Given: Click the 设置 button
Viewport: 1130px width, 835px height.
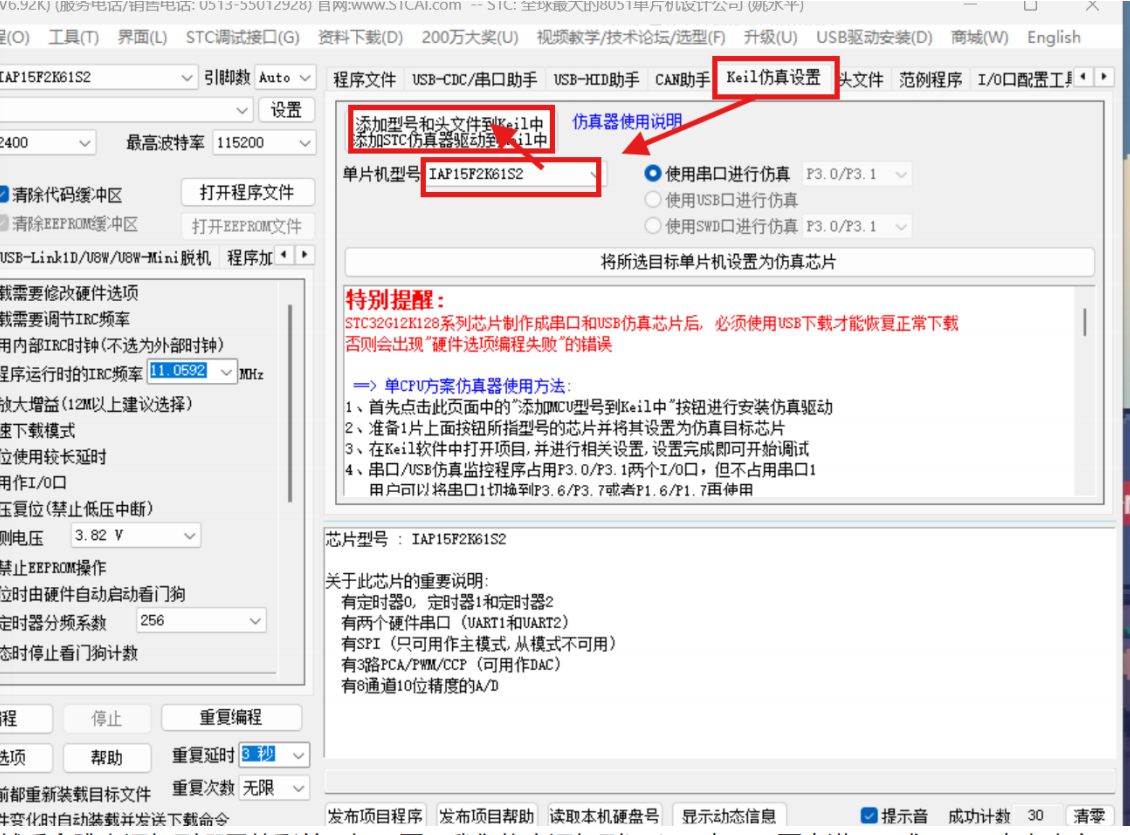Looking at the screenshot, I should pyautogui.click(x=285, y=110).
